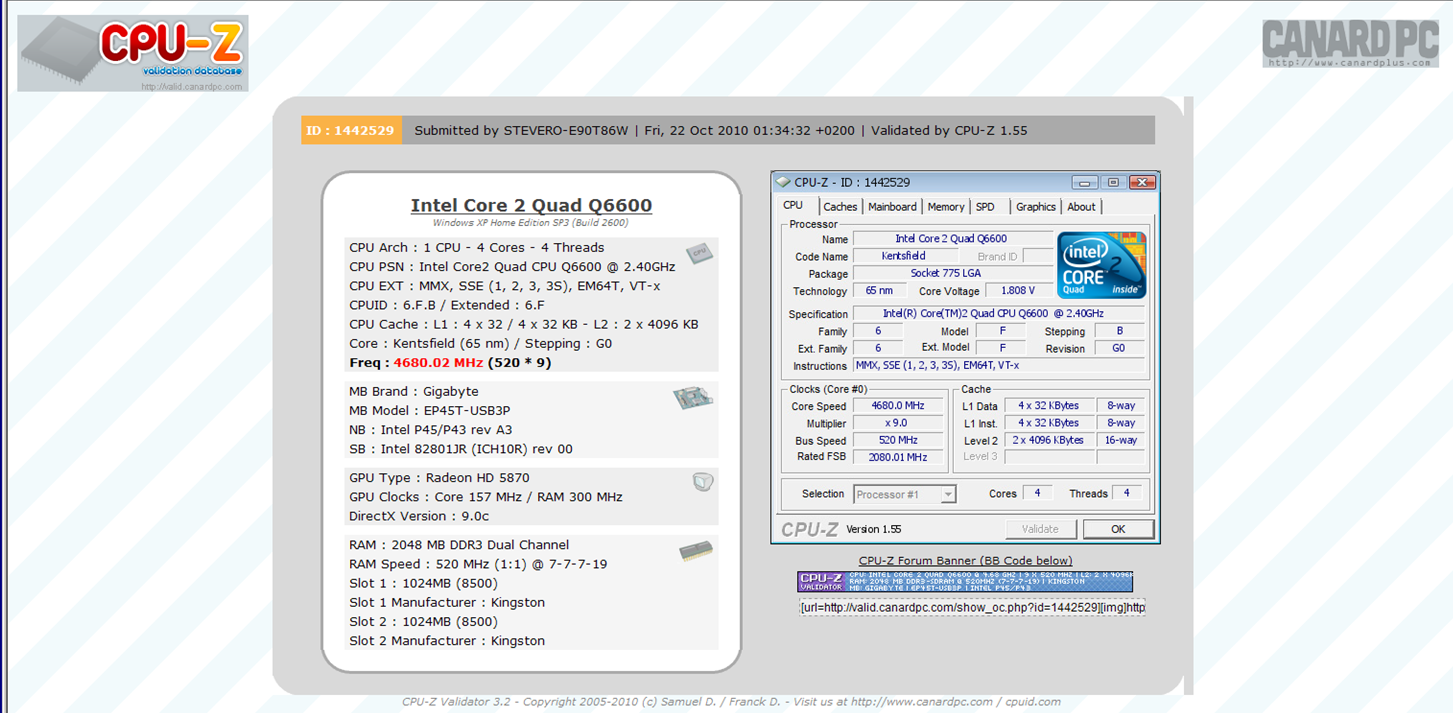Click the Package Socket 775 LGA field

952,273
